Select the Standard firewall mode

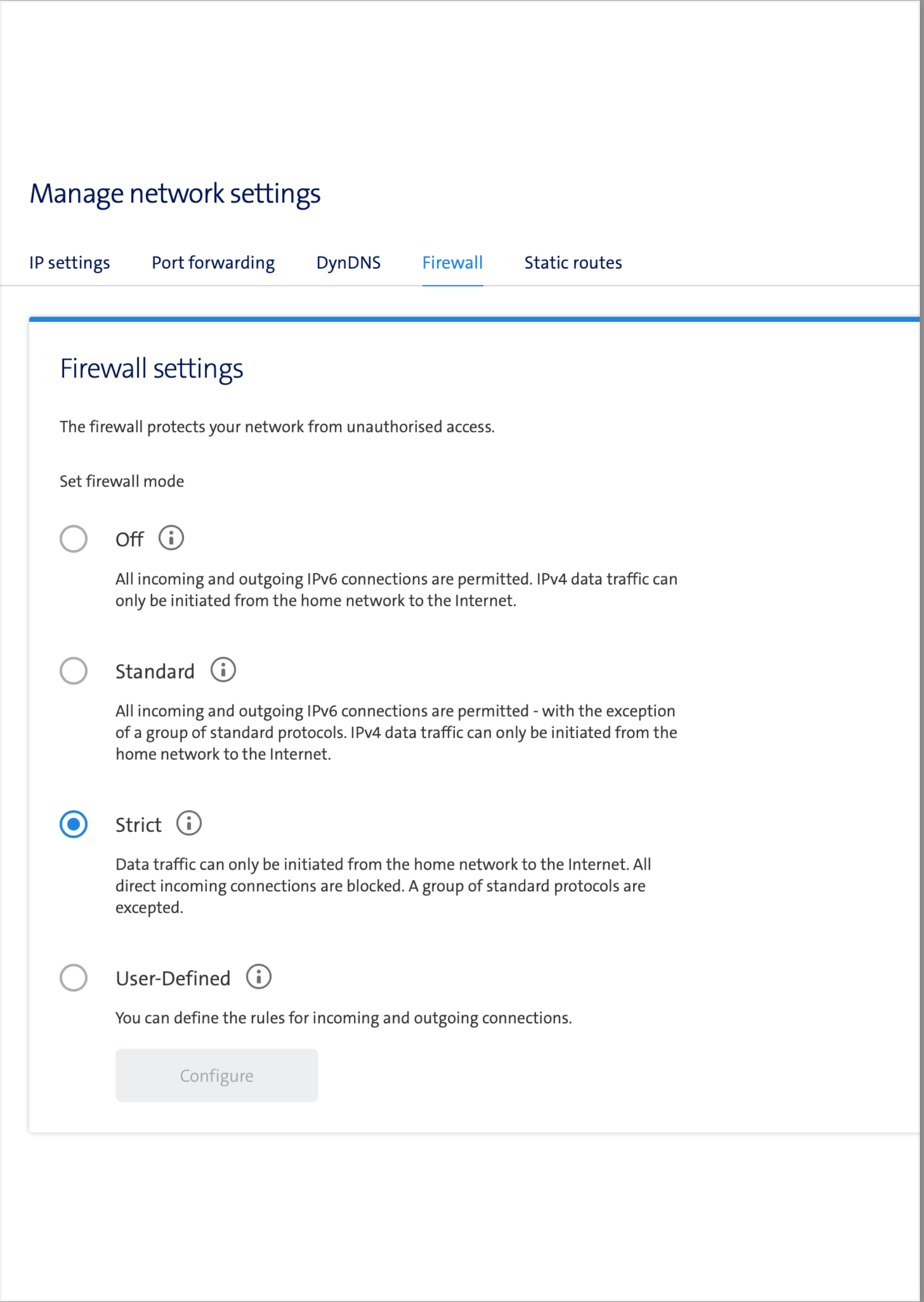73,670
